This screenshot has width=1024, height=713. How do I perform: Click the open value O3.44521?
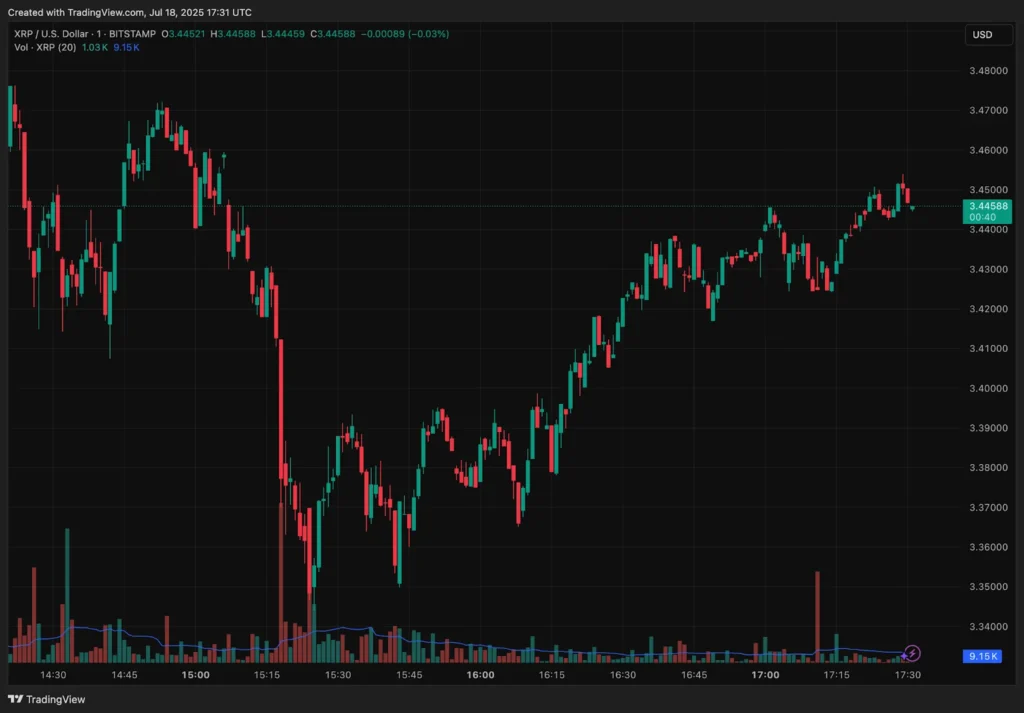point(183,34)
